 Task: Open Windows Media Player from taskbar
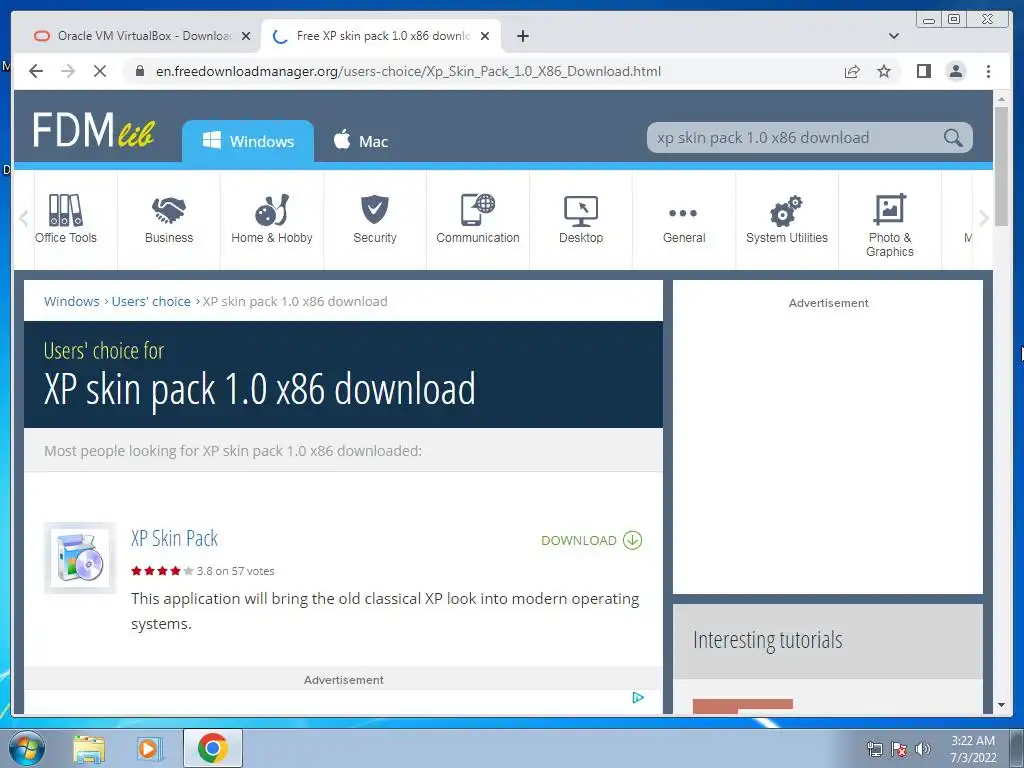tap(150, 749)
